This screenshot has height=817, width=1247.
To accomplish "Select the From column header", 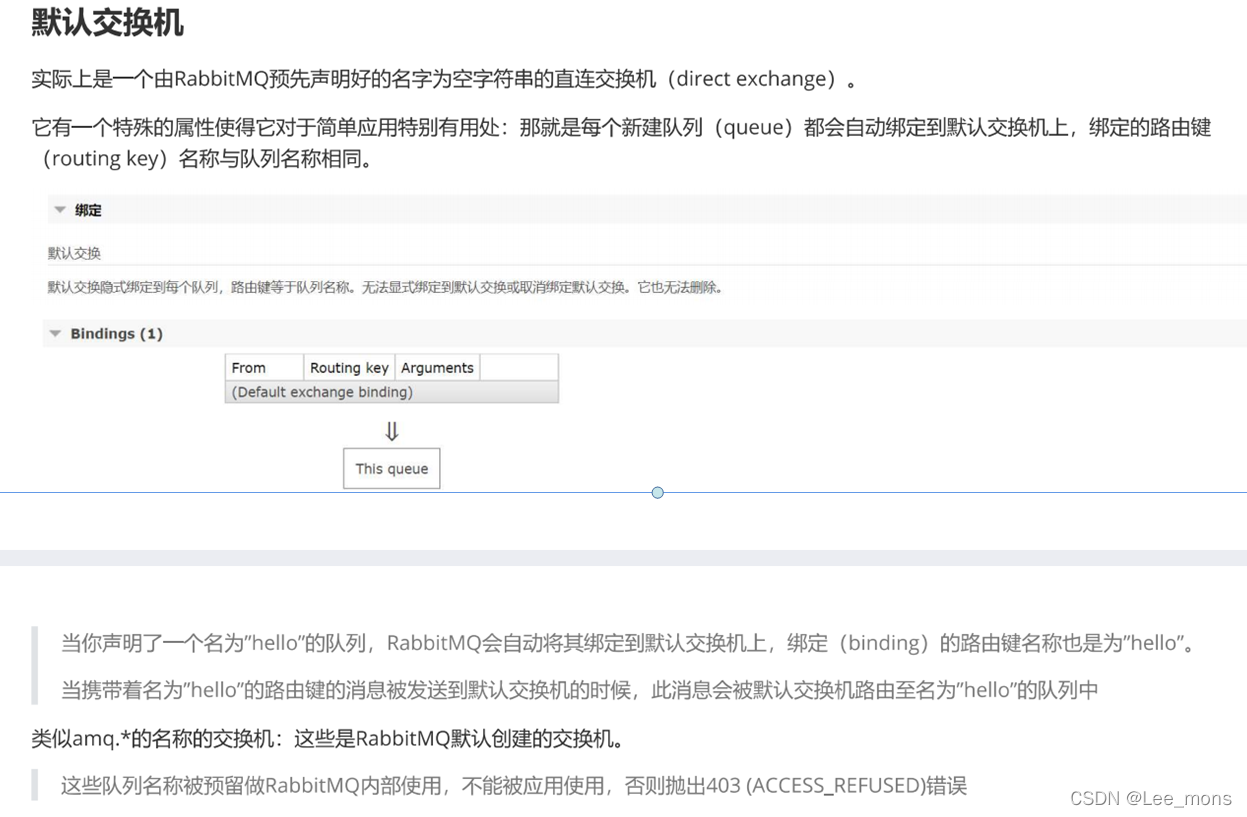I will click(x=264, y=367).
